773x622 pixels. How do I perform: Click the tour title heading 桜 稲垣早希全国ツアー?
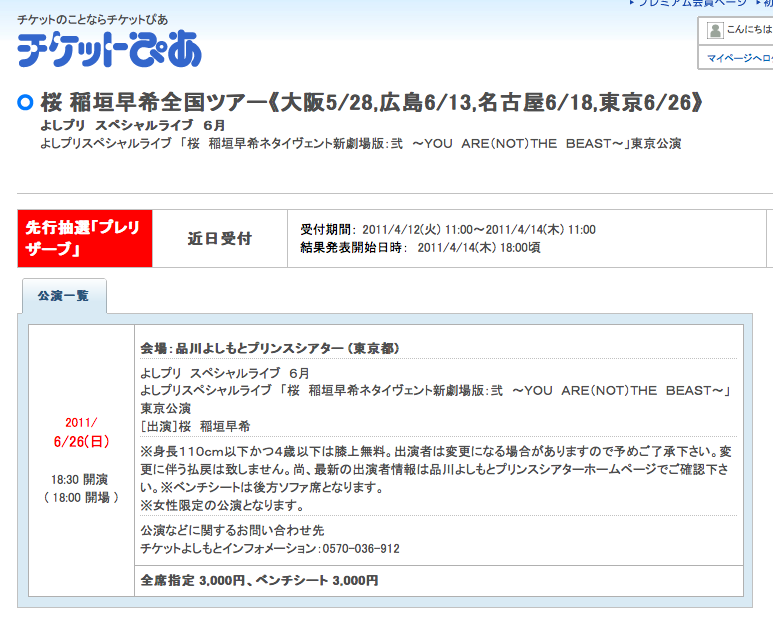tap(372, 103)
